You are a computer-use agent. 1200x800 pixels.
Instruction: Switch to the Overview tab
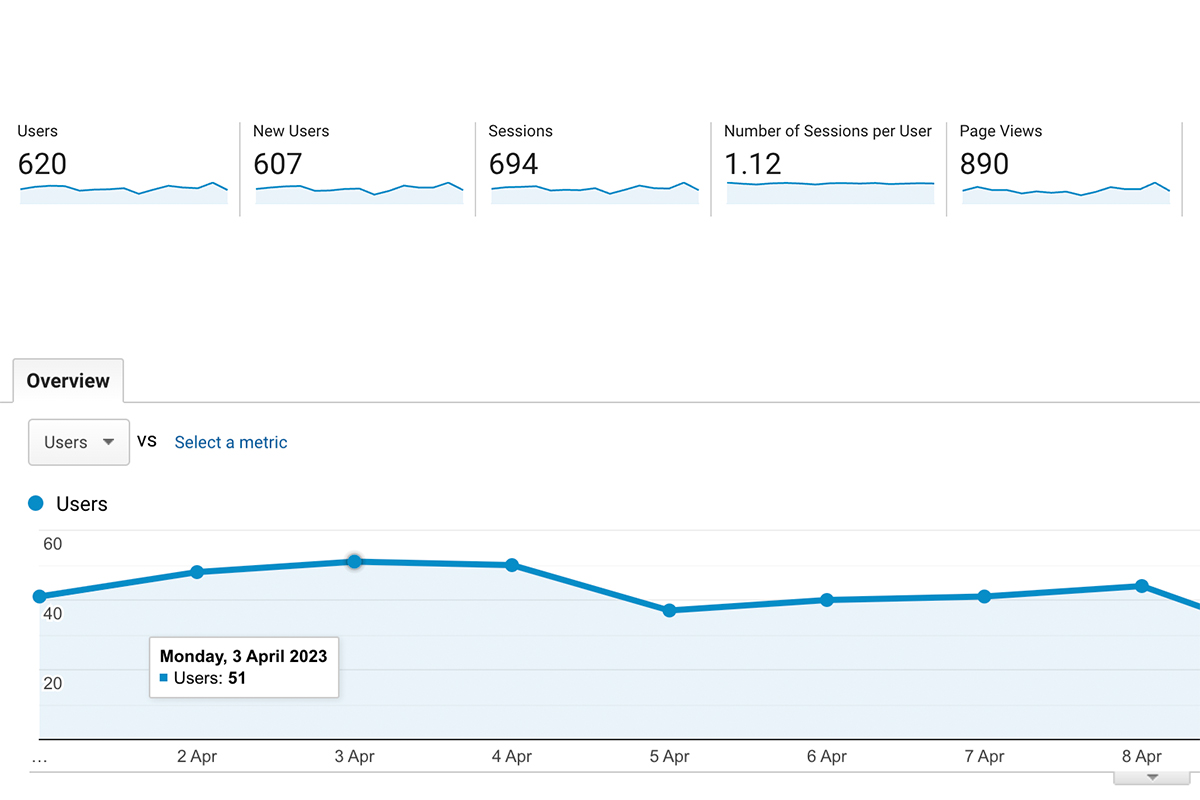point(67,381)
